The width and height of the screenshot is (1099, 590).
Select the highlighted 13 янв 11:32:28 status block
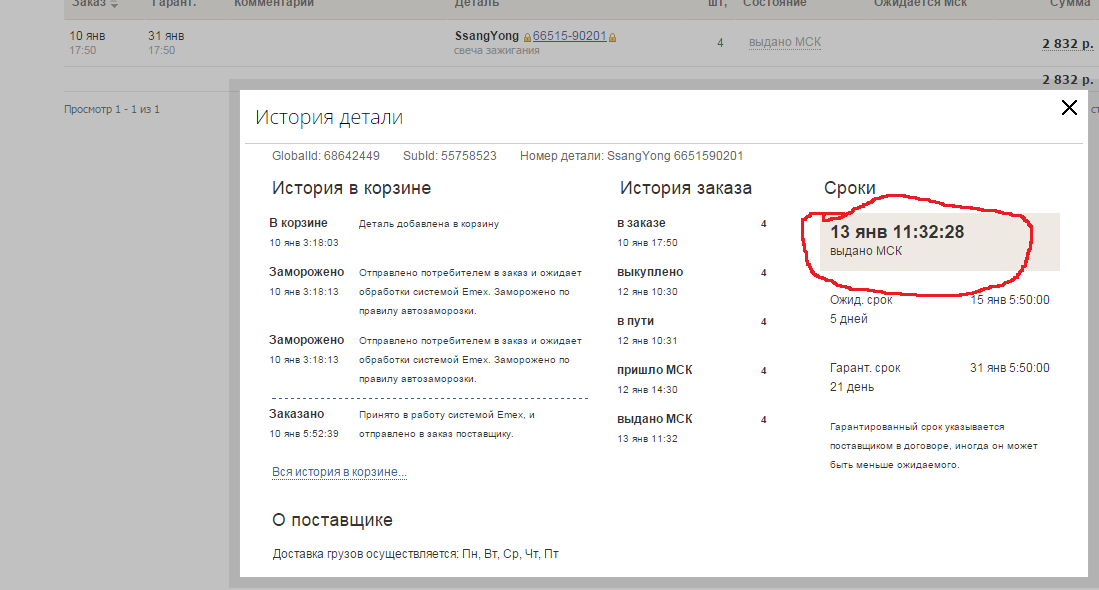[x=938, y=241]
